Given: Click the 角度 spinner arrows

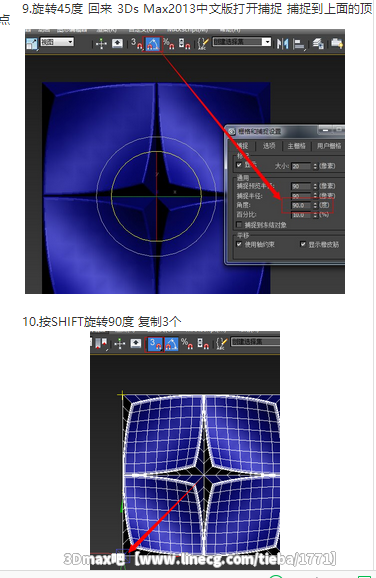Looking at the screenshot, I should tap(315, 205).
